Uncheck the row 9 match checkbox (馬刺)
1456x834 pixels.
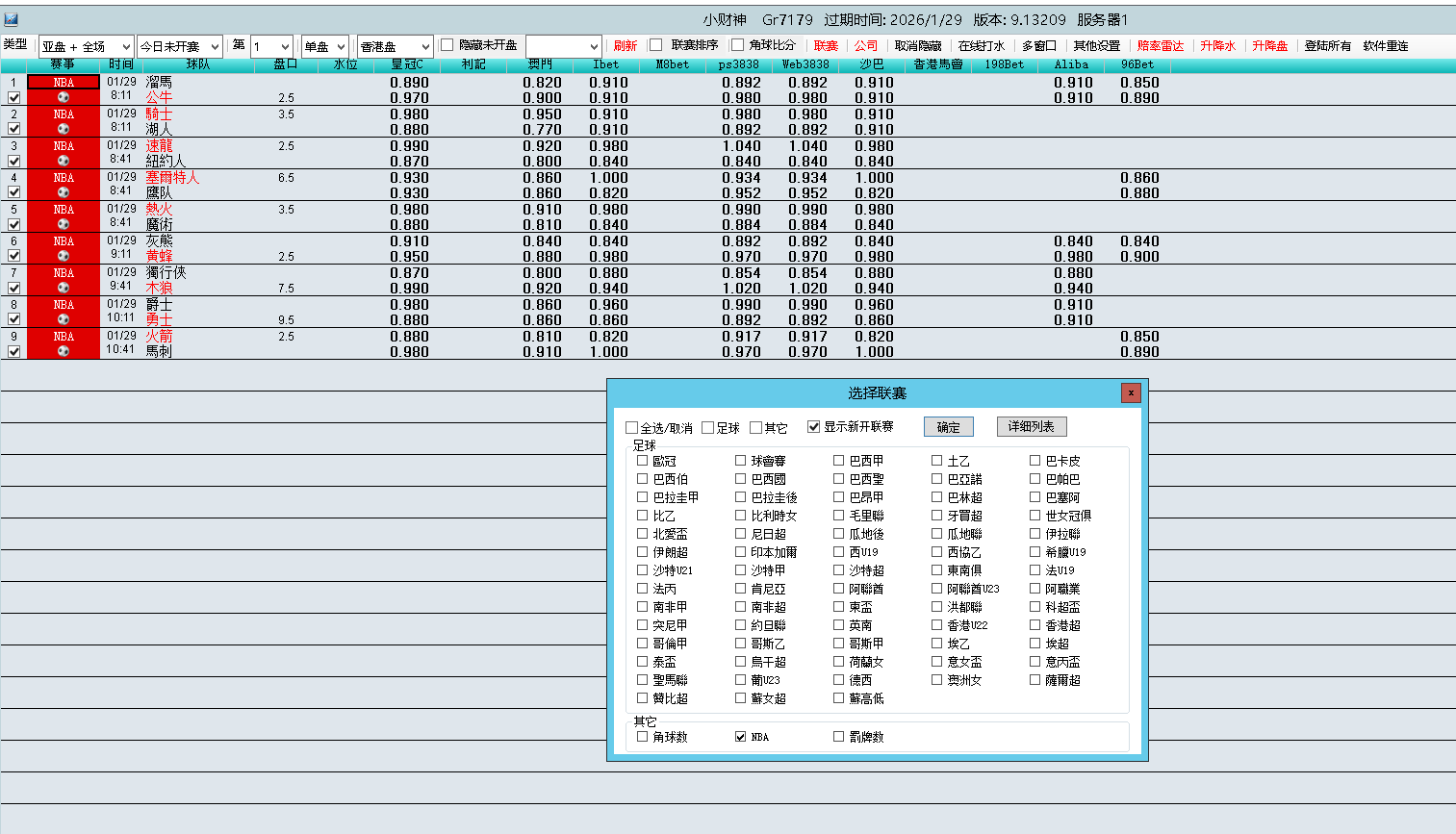pos(14,352)
